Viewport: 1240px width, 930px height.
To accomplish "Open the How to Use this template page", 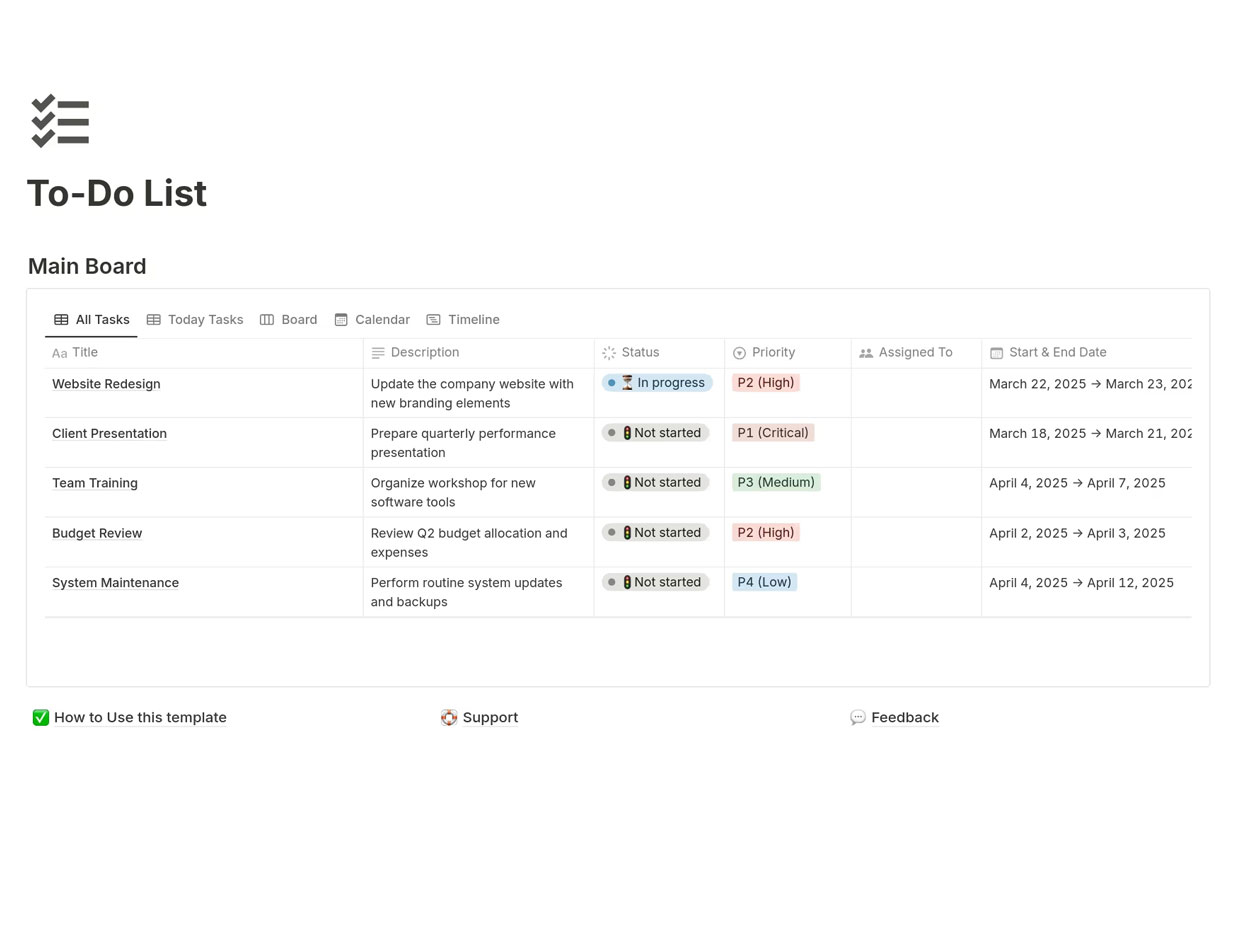I will [140, 717].
